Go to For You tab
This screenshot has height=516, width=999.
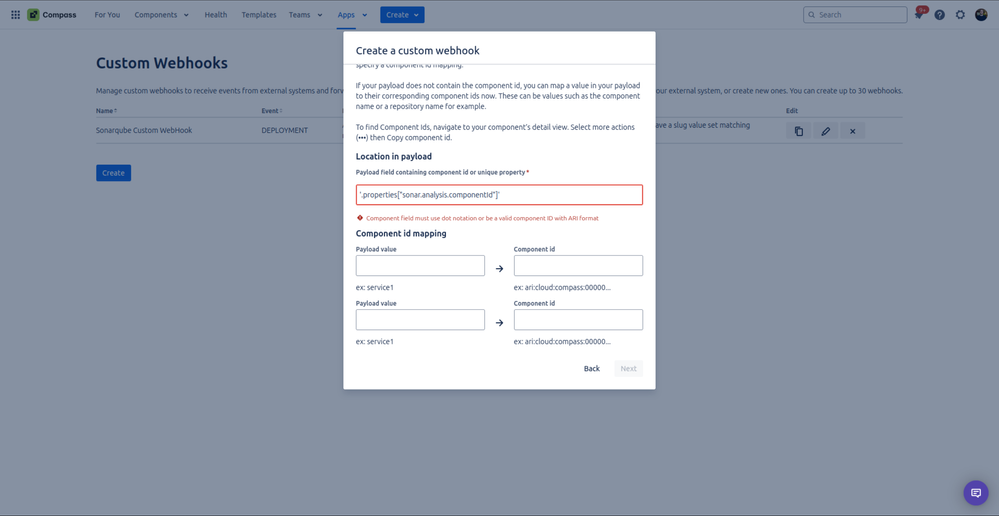[107, 15]
